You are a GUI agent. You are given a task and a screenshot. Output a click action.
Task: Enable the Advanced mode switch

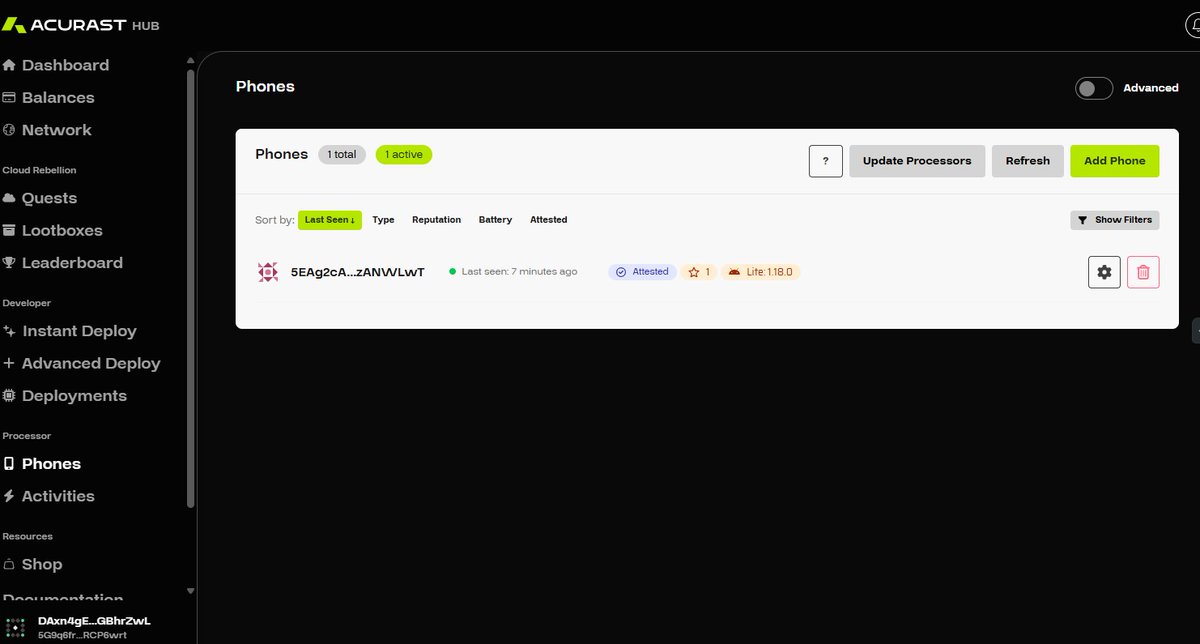(1093, 88)
